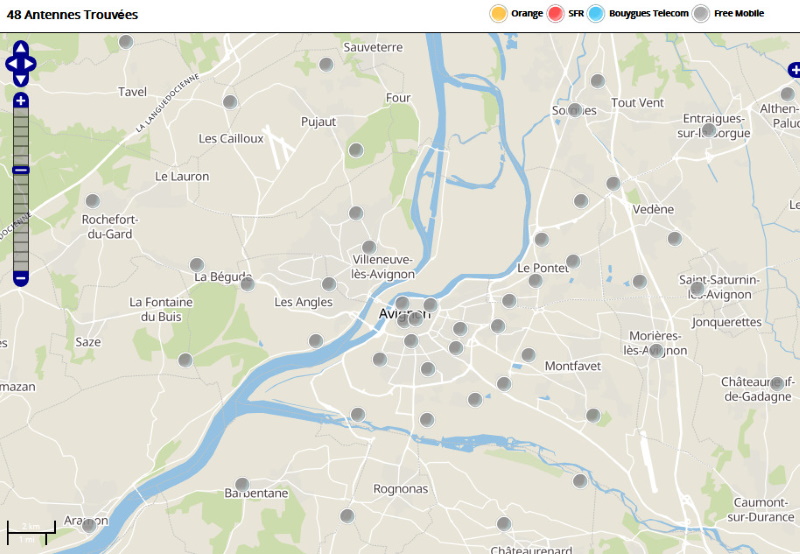
Task: Pan the map right with arrow control
Action: point(32,64)
